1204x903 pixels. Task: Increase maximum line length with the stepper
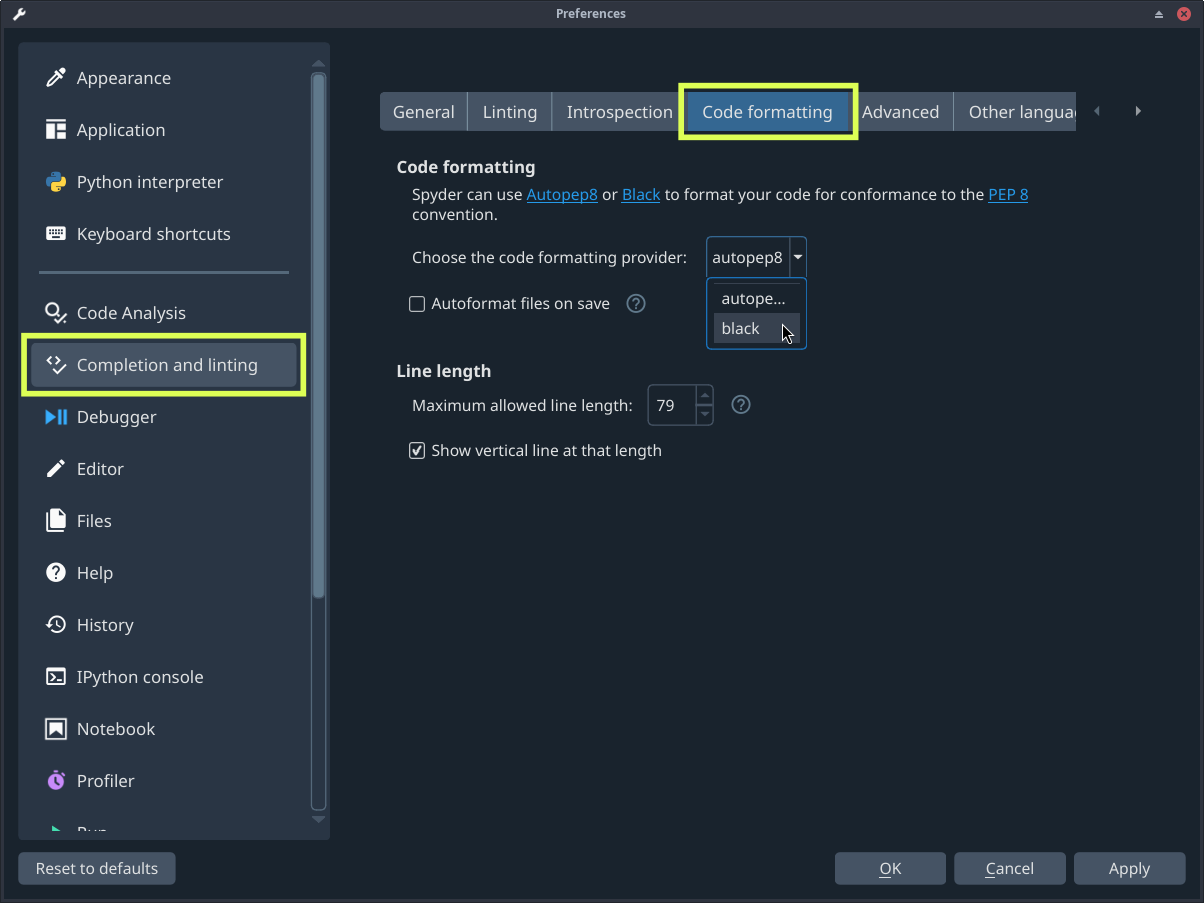pos(704,398)
